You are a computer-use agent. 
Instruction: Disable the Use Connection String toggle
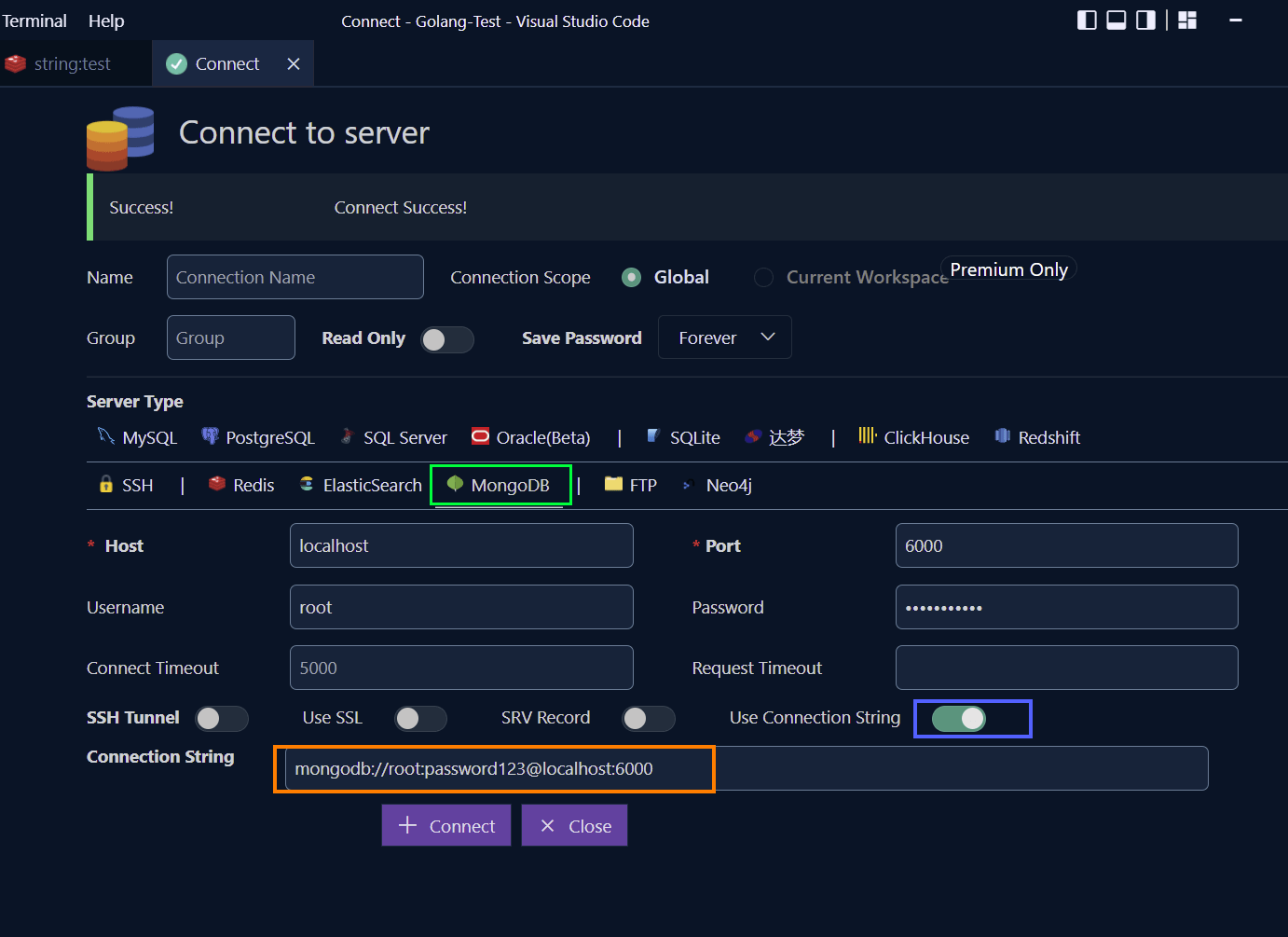(x=972, y=719)
